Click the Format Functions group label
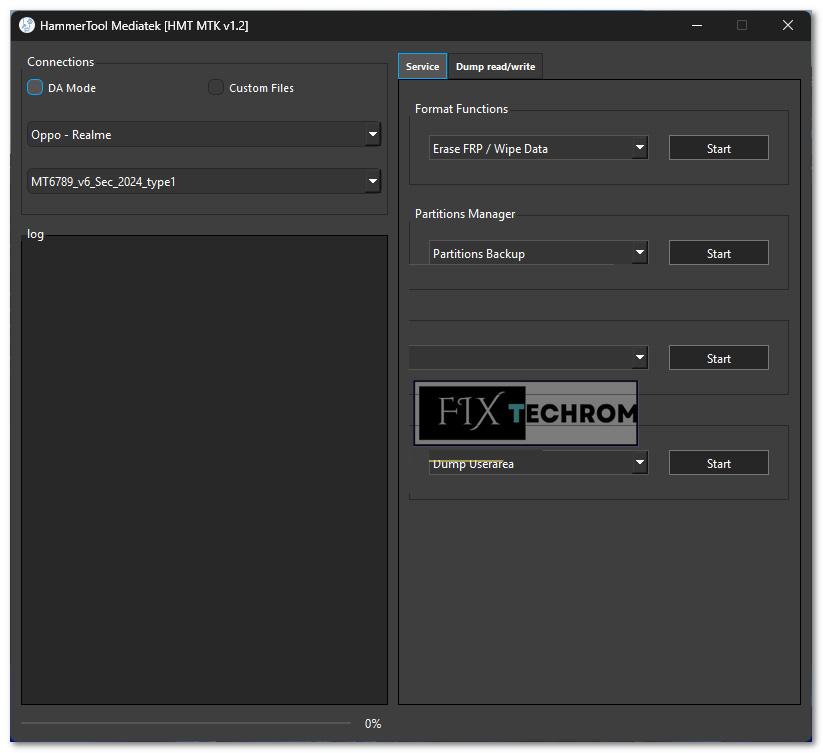This screenshot has width=823, height=753. pos(461,109)
